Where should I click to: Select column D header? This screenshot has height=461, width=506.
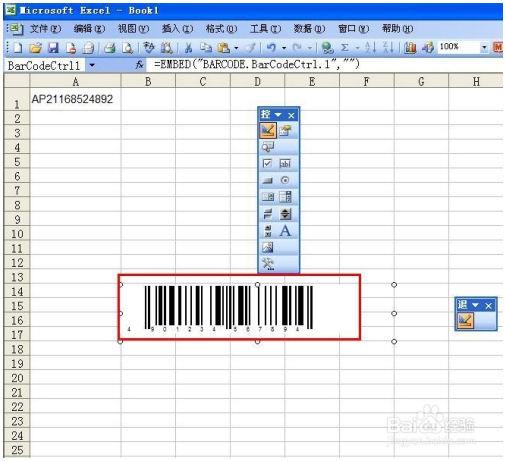coord(257,81)
